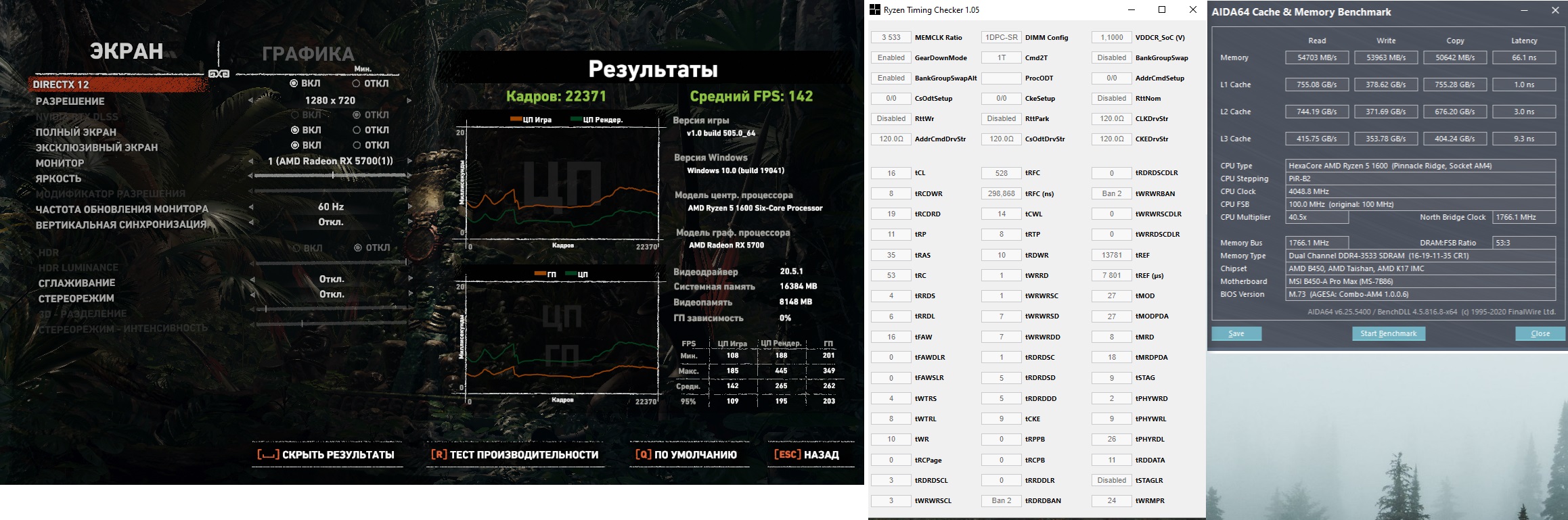Click the CLKDrvStr 120.0Ω field

coord(1112,118)
